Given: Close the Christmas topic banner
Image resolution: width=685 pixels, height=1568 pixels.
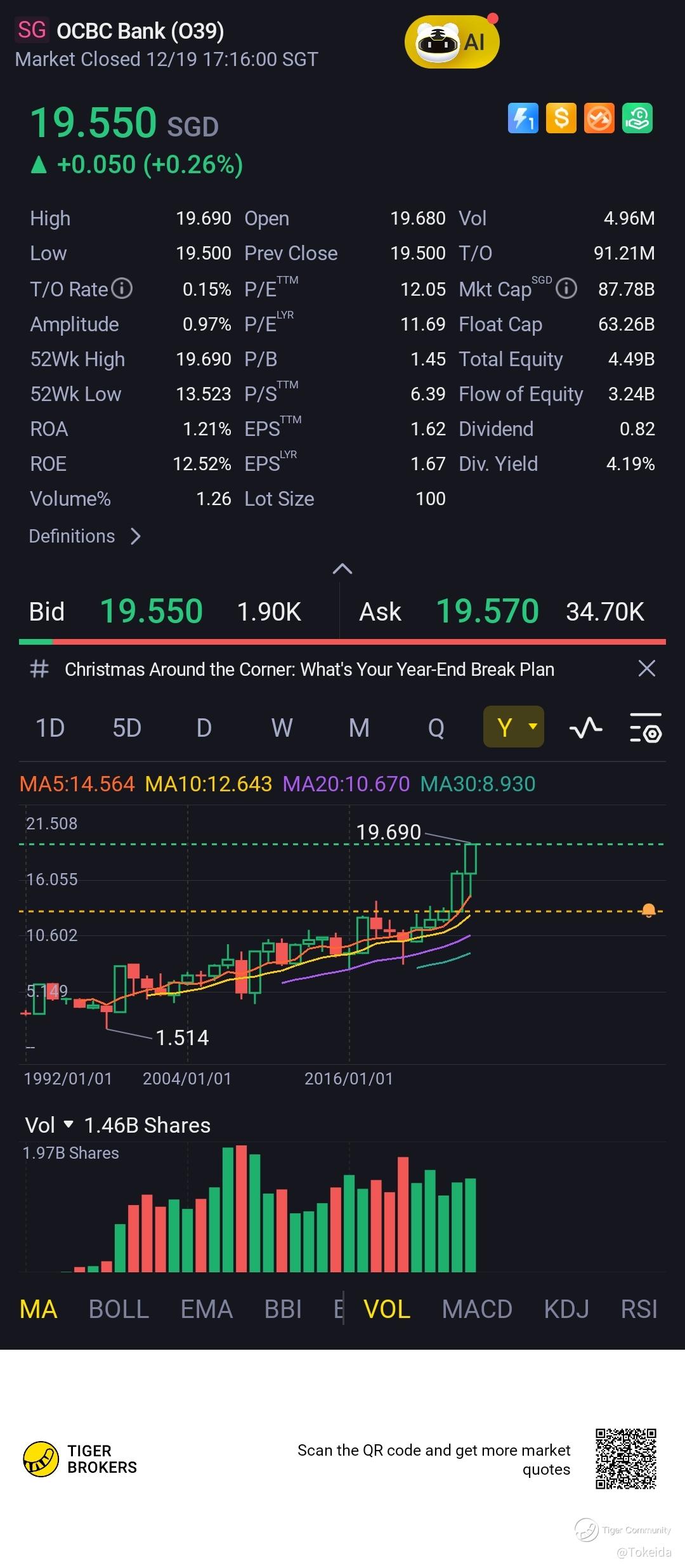Looking at the screenshot, I should (x=646, y=668).
